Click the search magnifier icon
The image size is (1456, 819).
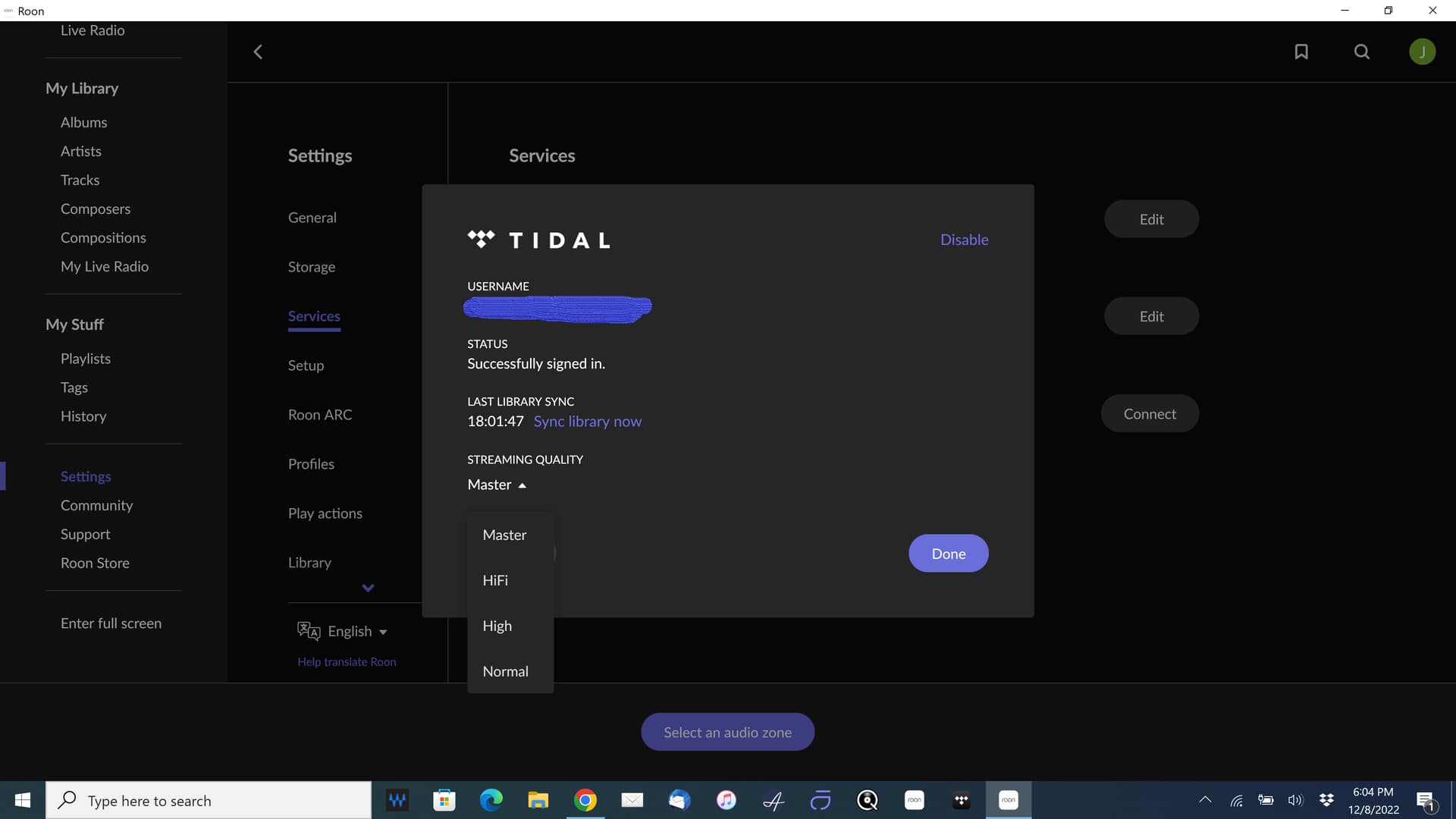(x=1362, y=52)
